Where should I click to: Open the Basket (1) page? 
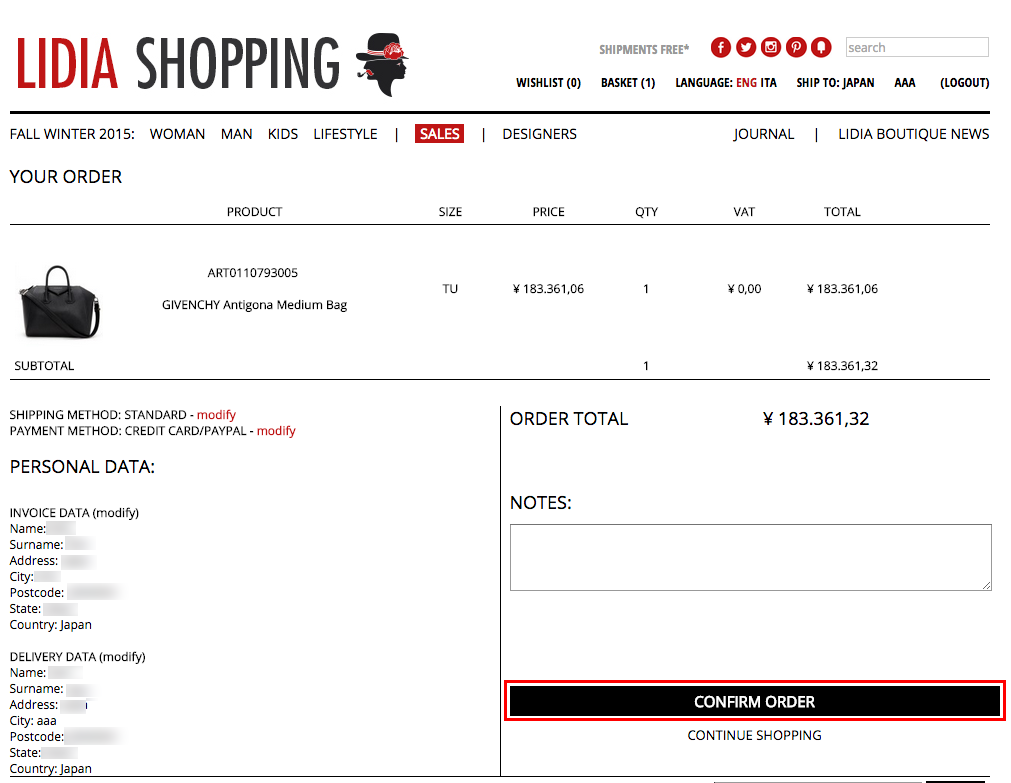628,83
